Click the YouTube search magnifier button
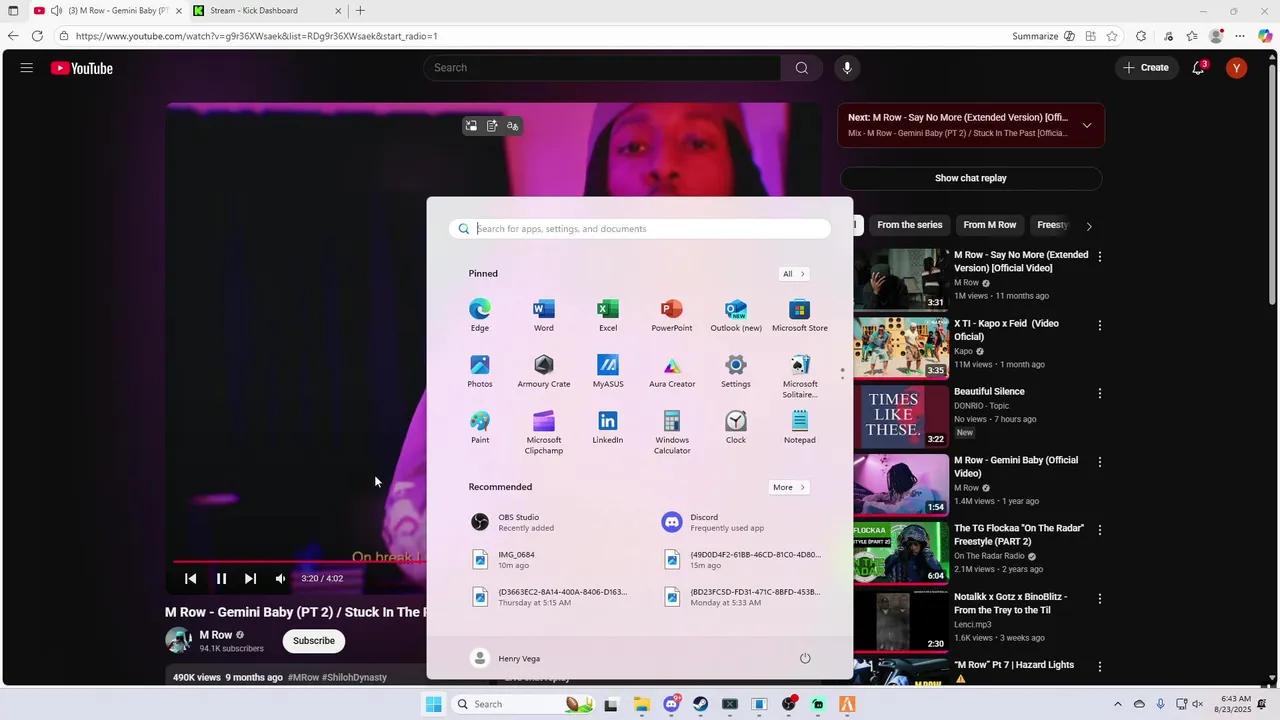 pos(802,68)
